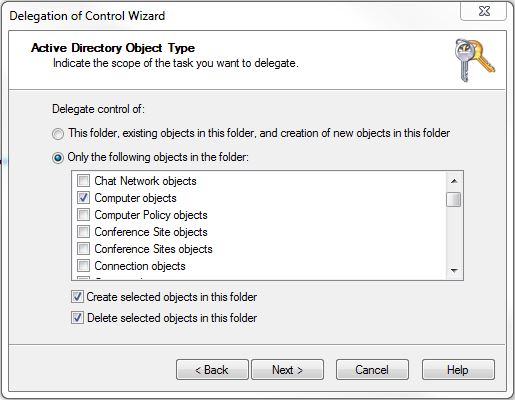
Task: Check Conference Sites objects entry
Action: 83,249
